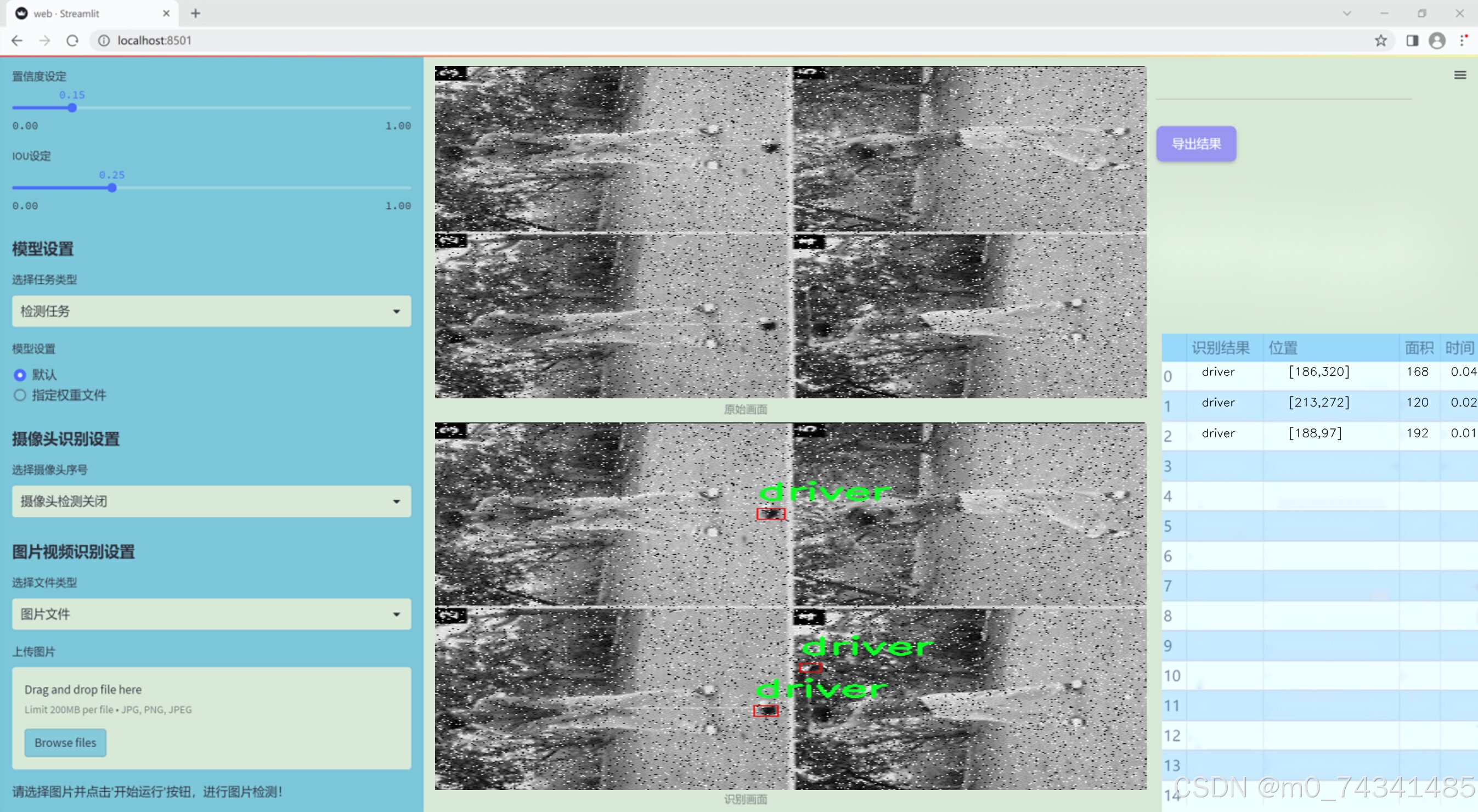
Task: Select the 默认 radio option
Action: pos(20,375)
